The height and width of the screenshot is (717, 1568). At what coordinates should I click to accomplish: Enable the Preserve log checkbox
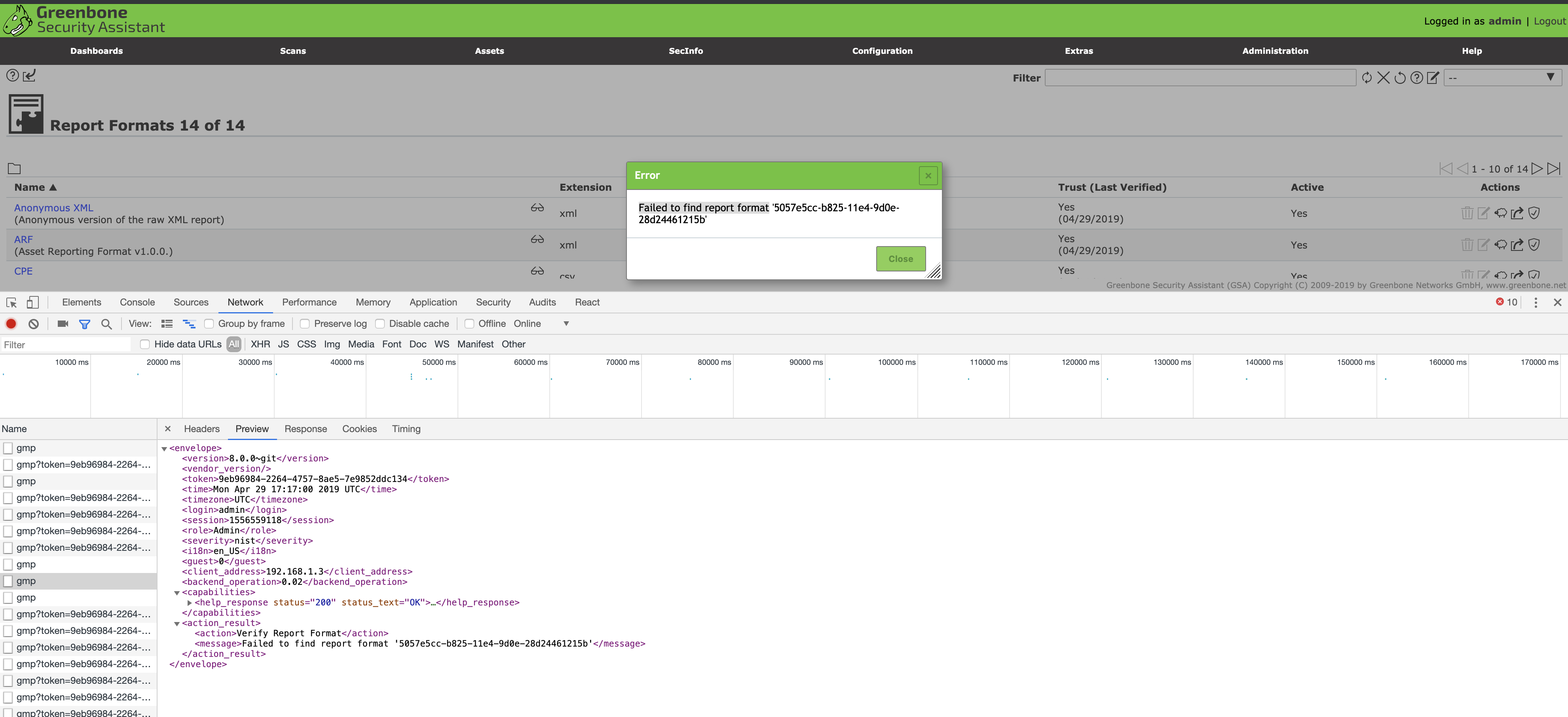click(304, 323)
